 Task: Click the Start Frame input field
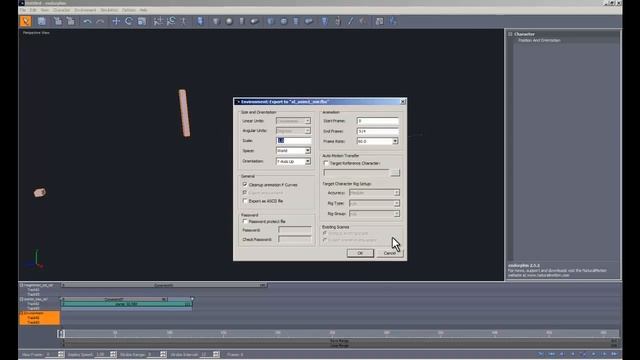tap(378, 121)
